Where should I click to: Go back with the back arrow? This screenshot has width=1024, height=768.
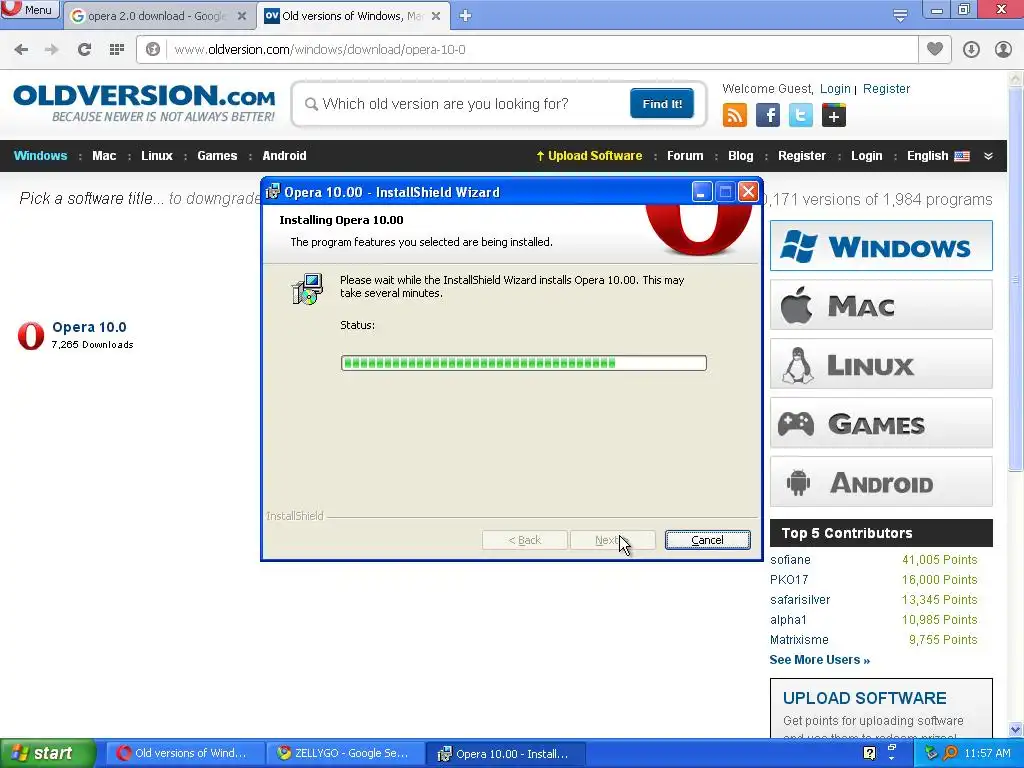21,49
